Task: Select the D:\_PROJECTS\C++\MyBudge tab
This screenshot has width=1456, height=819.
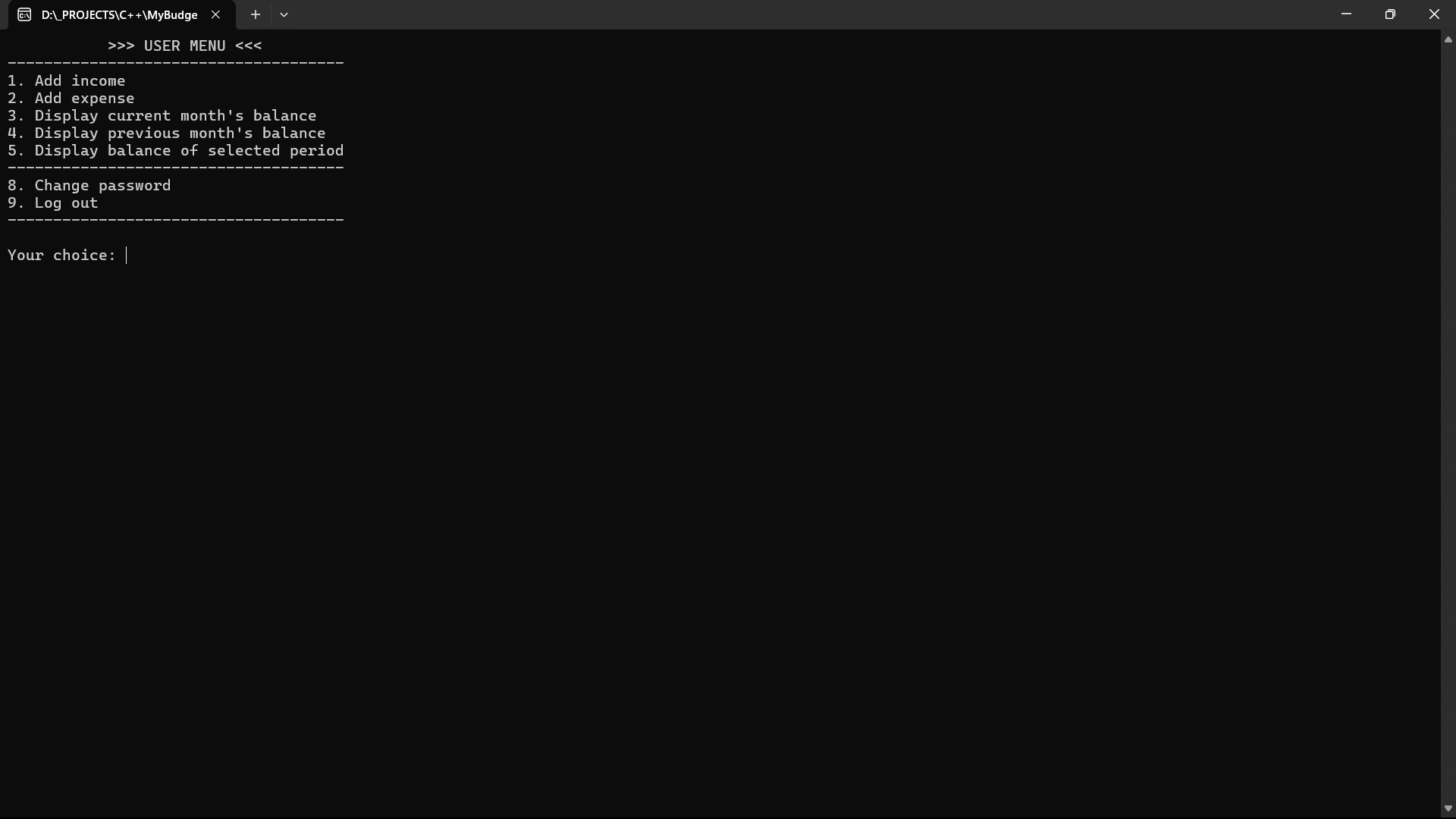Action: click(x=119, y=14)
